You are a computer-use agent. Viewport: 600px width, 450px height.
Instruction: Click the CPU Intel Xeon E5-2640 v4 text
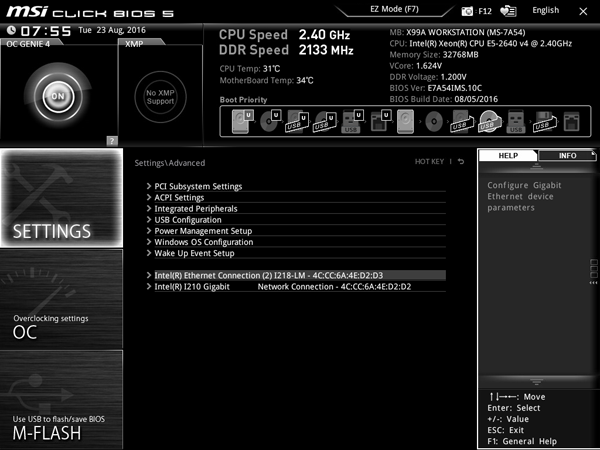(481, 43)
